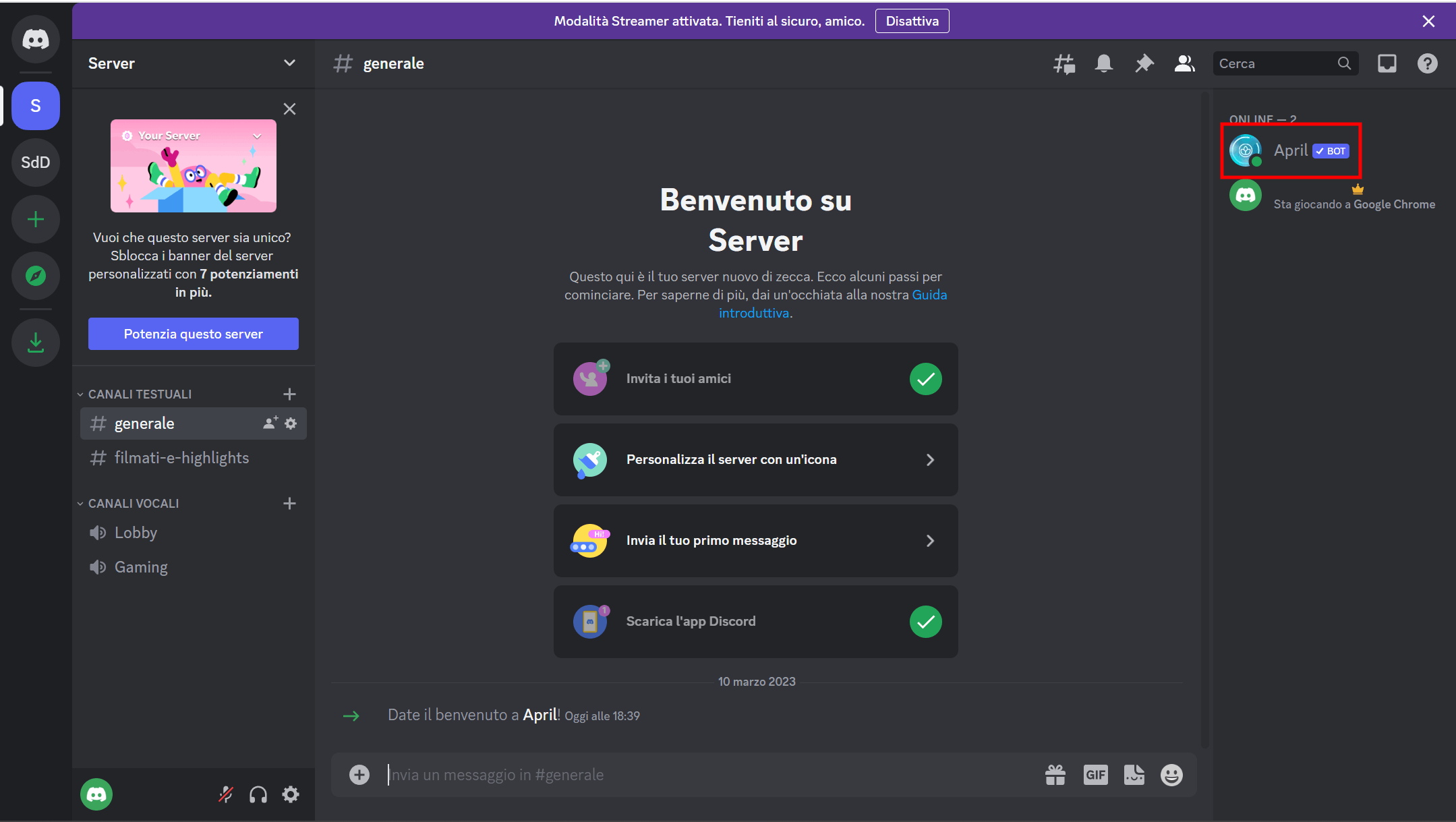The height and width of the screenshot is (822, 1456).
Task: Click the gift Nitro icon
Action: click(x=1055, y=775)
